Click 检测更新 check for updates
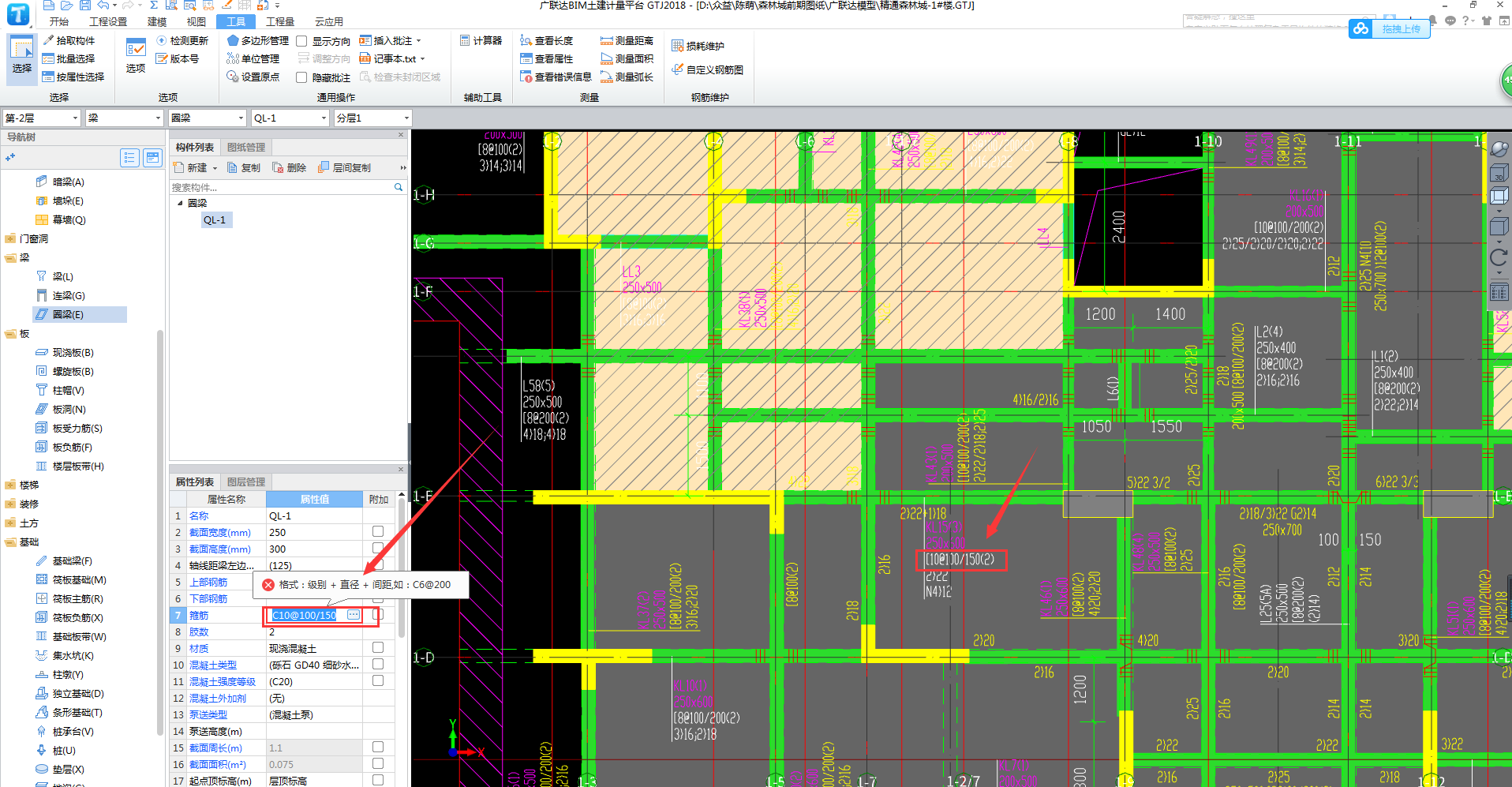The height and width of the screenshot is (787, 1512). pyautogui.click(x=182, y=40)
